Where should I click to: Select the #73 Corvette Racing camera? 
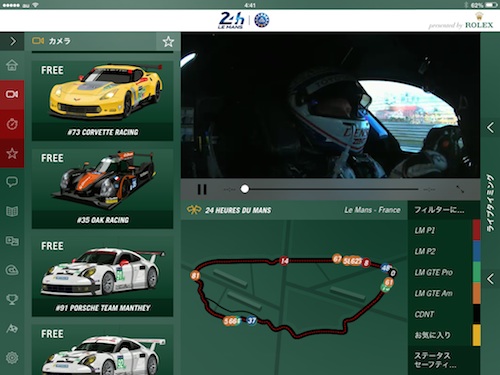(x=103, y=101)
